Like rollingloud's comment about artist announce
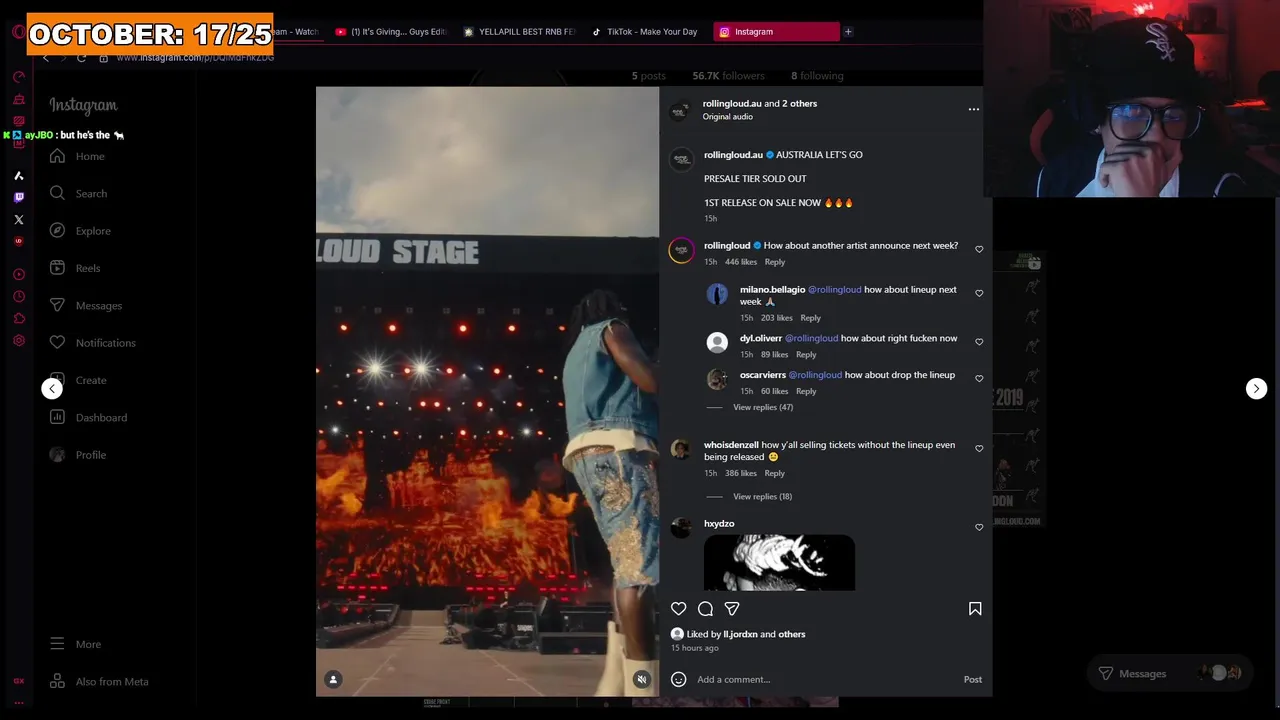This screenshot has width=1280, height=720. 979,249
